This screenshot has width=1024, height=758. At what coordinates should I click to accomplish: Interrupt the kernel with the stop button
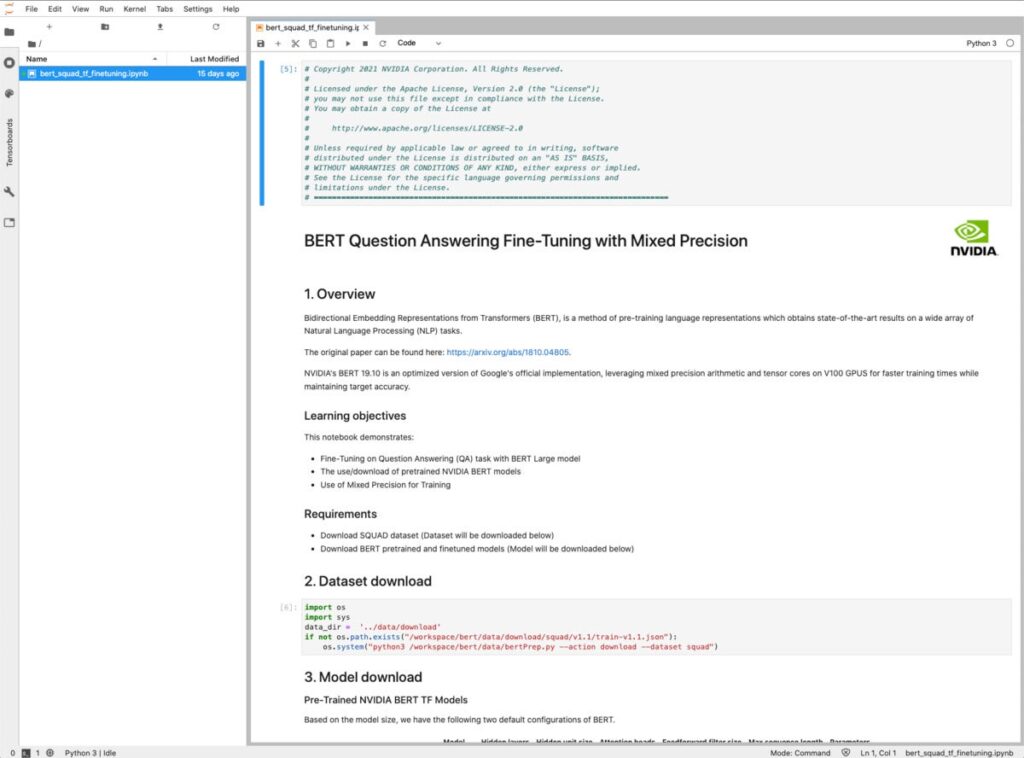tap(365, 44)
